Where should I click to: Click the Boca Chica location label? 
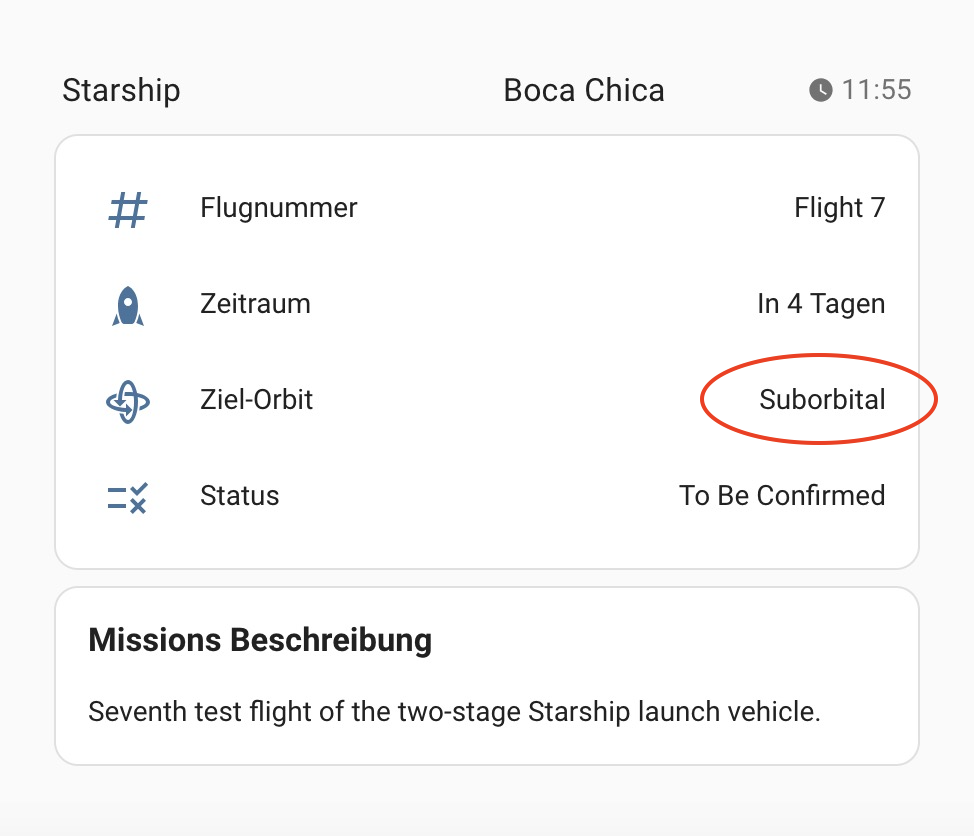pyautogui.click(x=584, y=91)
